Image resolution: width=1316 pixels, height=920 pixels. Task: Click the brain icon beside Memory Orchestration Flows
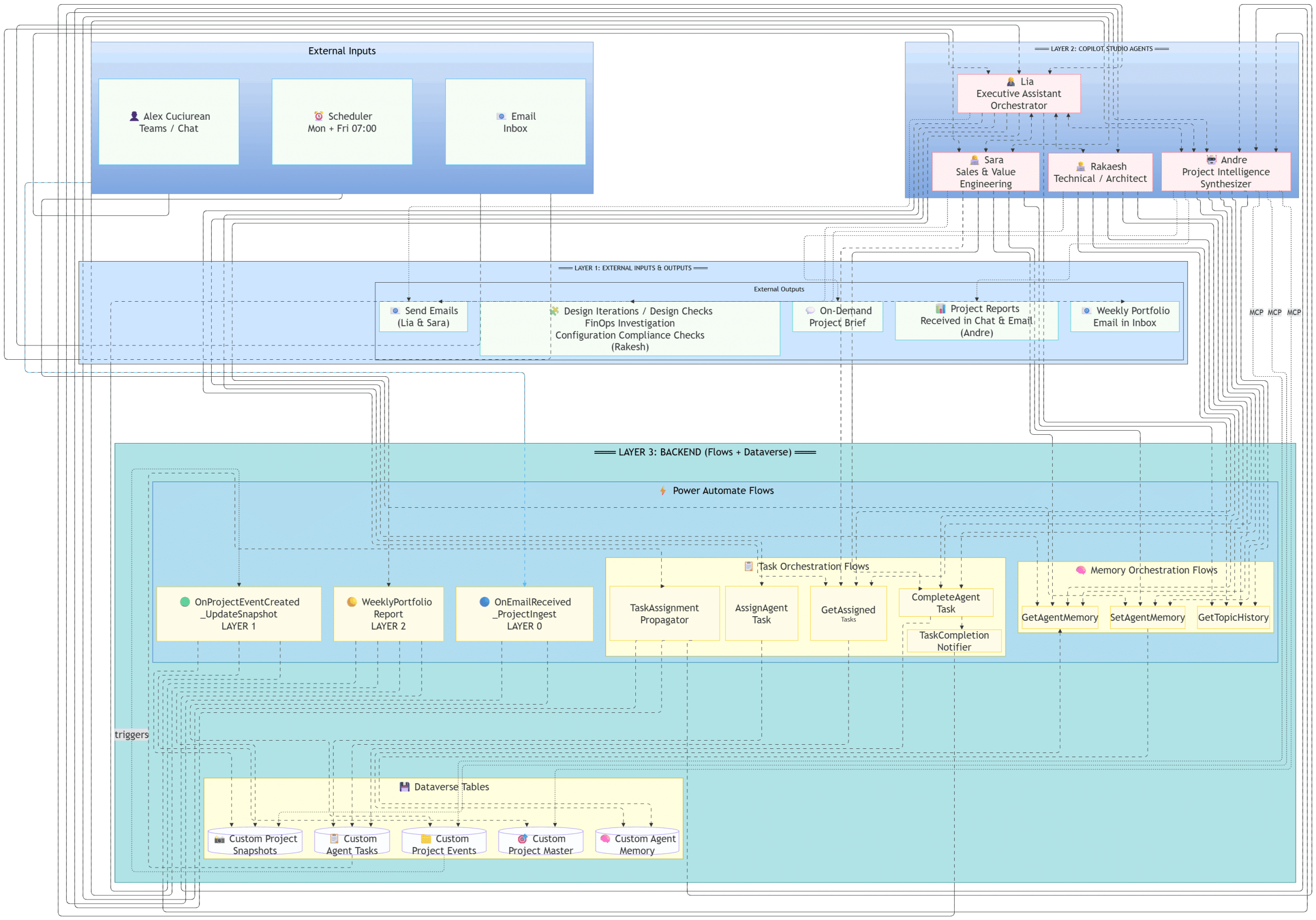click(x=1081, y=571)
